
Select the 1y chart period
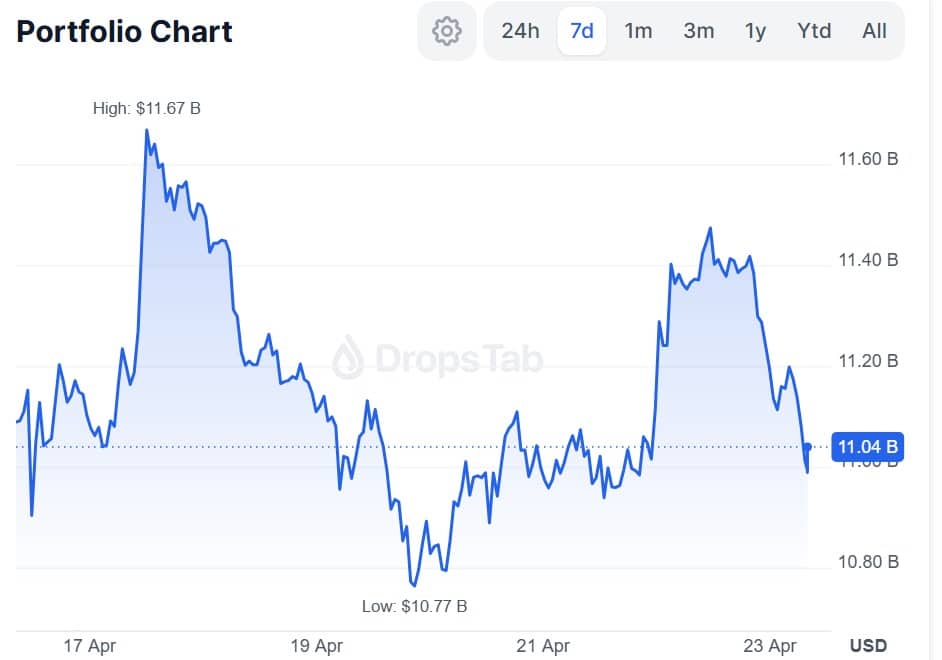[x=755, y=31]
